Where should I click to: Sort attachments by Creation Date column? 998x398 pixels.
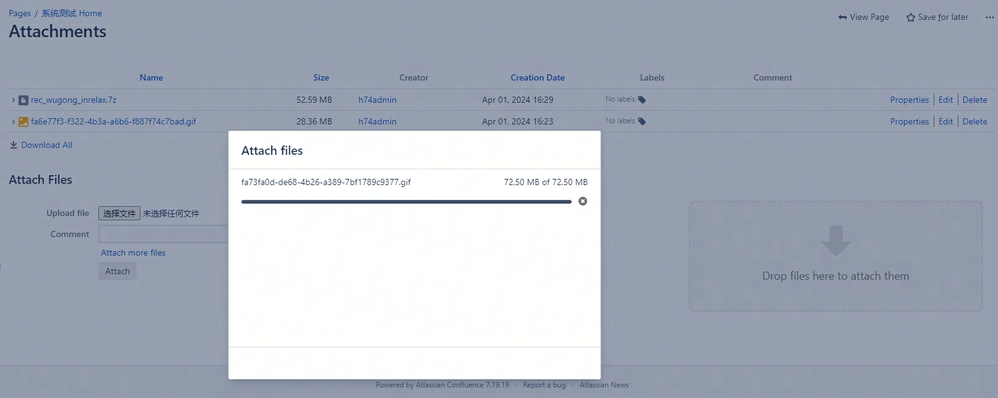coord(538,78)
